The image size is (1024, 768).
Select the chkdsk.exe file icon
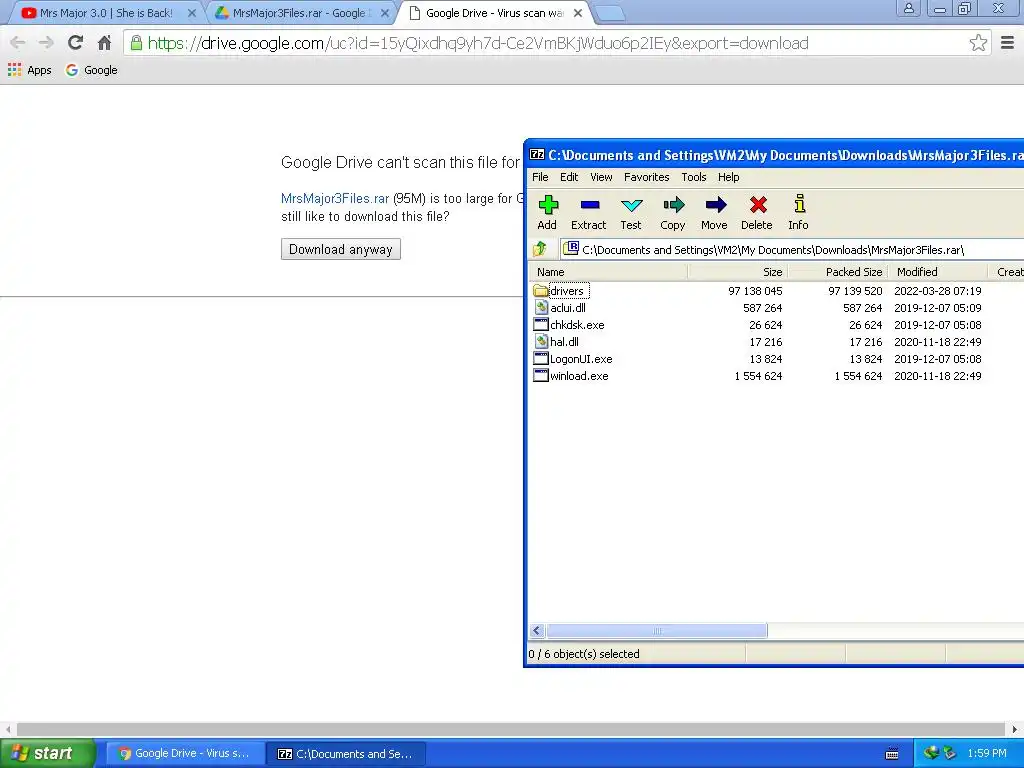pyautogui.click(x=541, y=325)
